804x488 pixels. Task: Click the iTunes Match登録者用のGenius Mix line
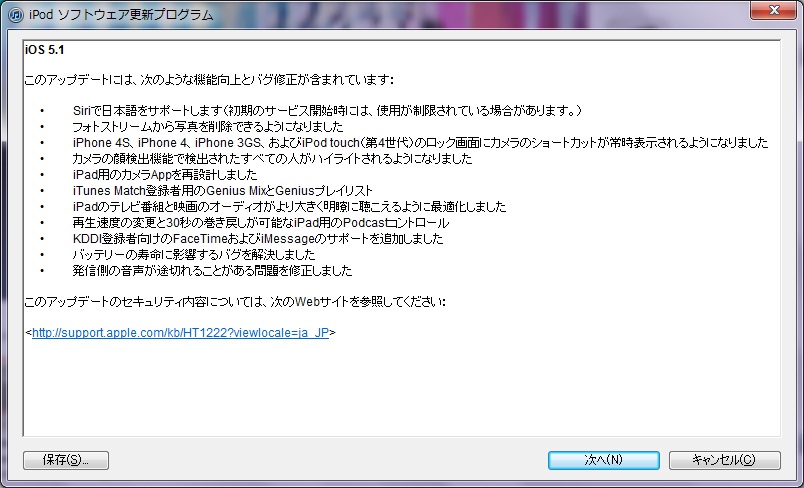tap(223, 191)
